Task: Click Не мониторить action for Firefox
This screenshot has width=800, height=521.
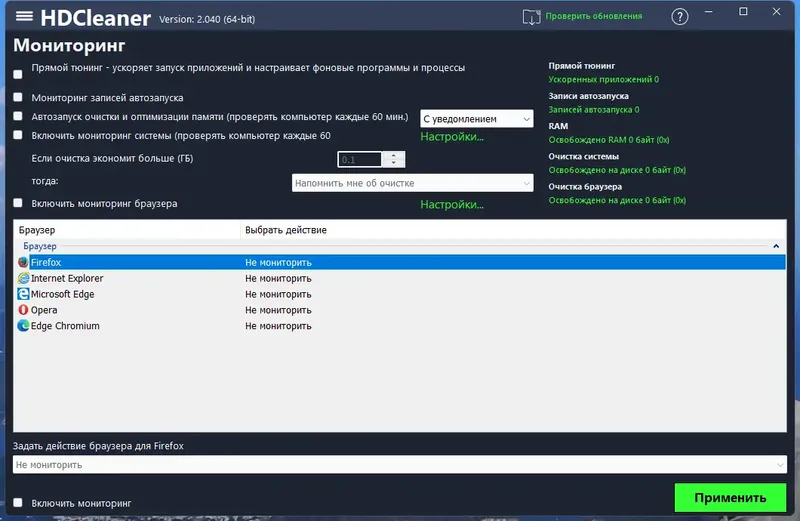Action: [x=278, y=262]
